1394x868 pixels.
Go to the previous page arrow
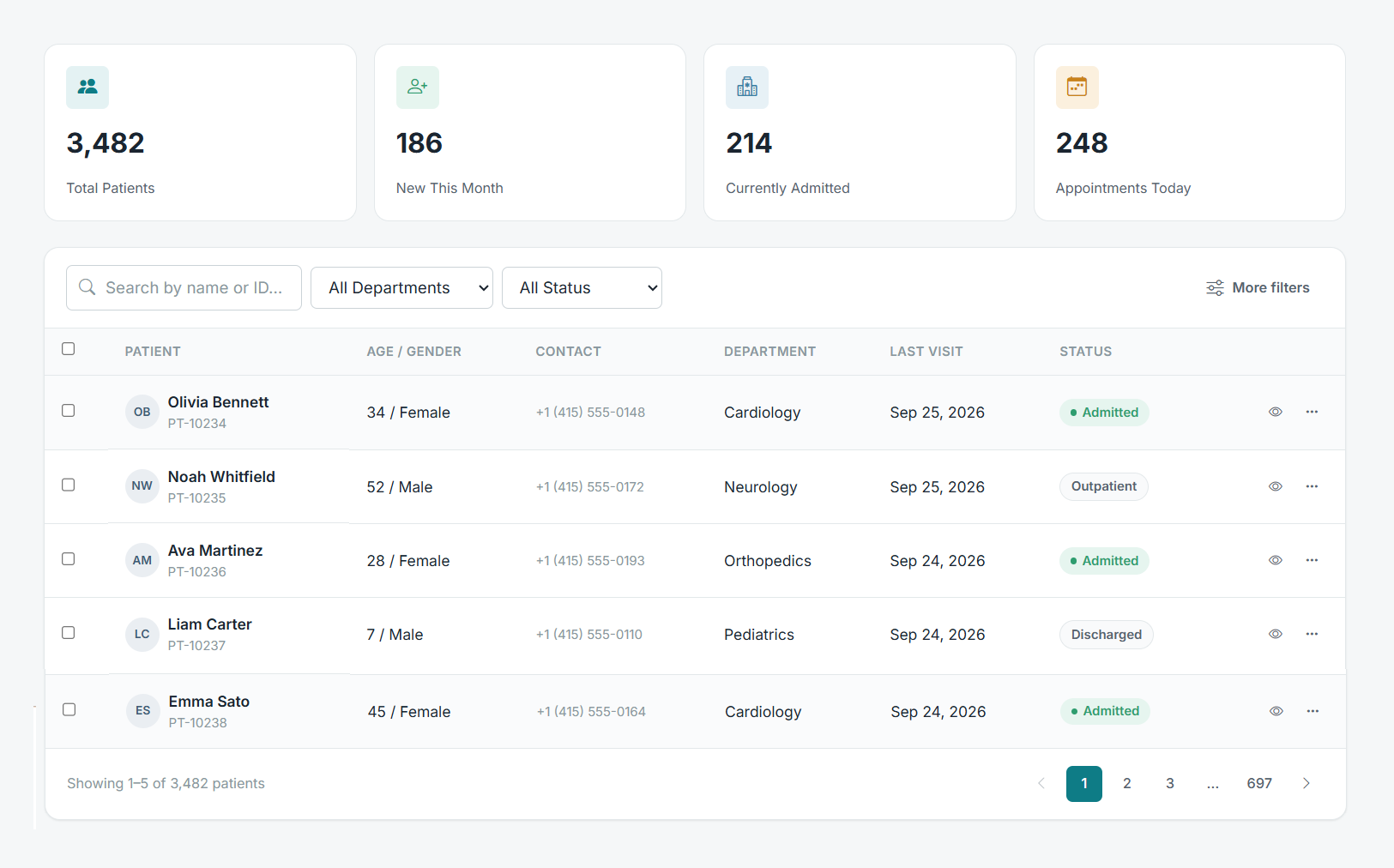(1041, 783)
